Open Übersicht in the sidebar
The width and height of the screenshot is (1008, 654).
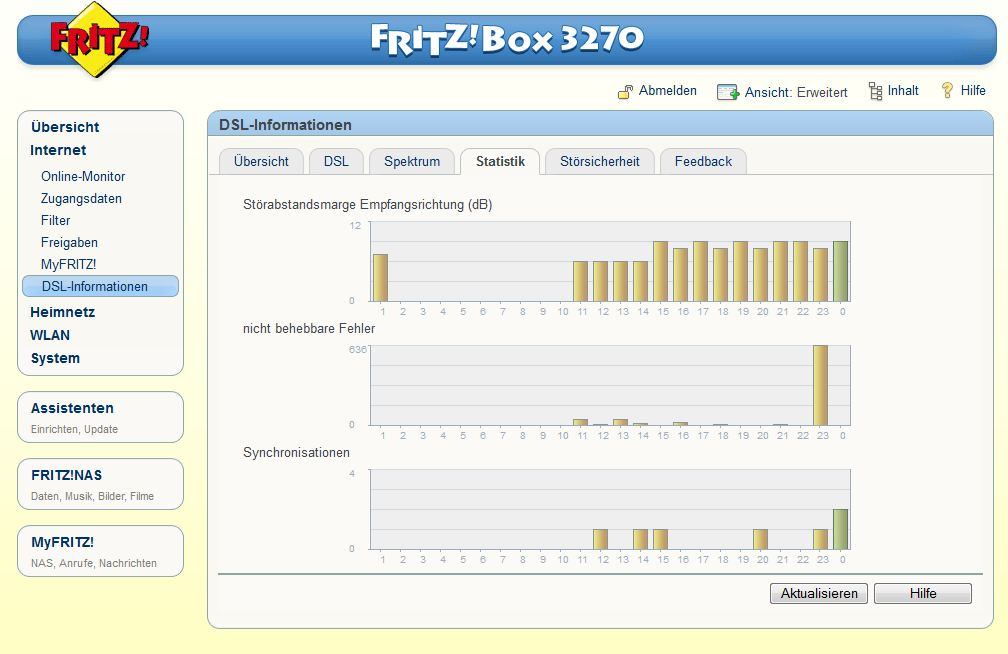[x=65, y=127]
